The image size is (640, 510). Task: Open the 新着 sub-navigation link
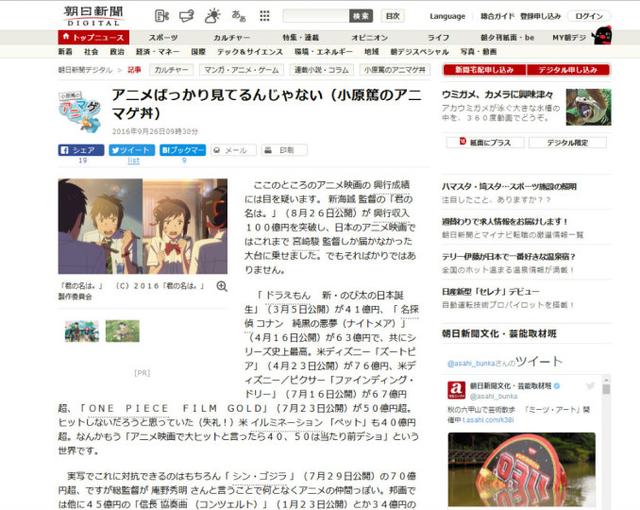click(65, 52)
